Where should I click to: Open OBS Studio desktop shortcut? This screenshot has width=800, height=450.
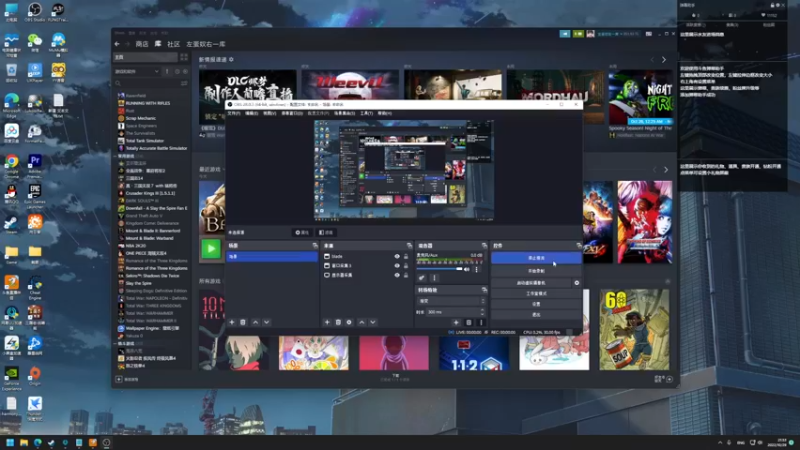coord(35,11)
